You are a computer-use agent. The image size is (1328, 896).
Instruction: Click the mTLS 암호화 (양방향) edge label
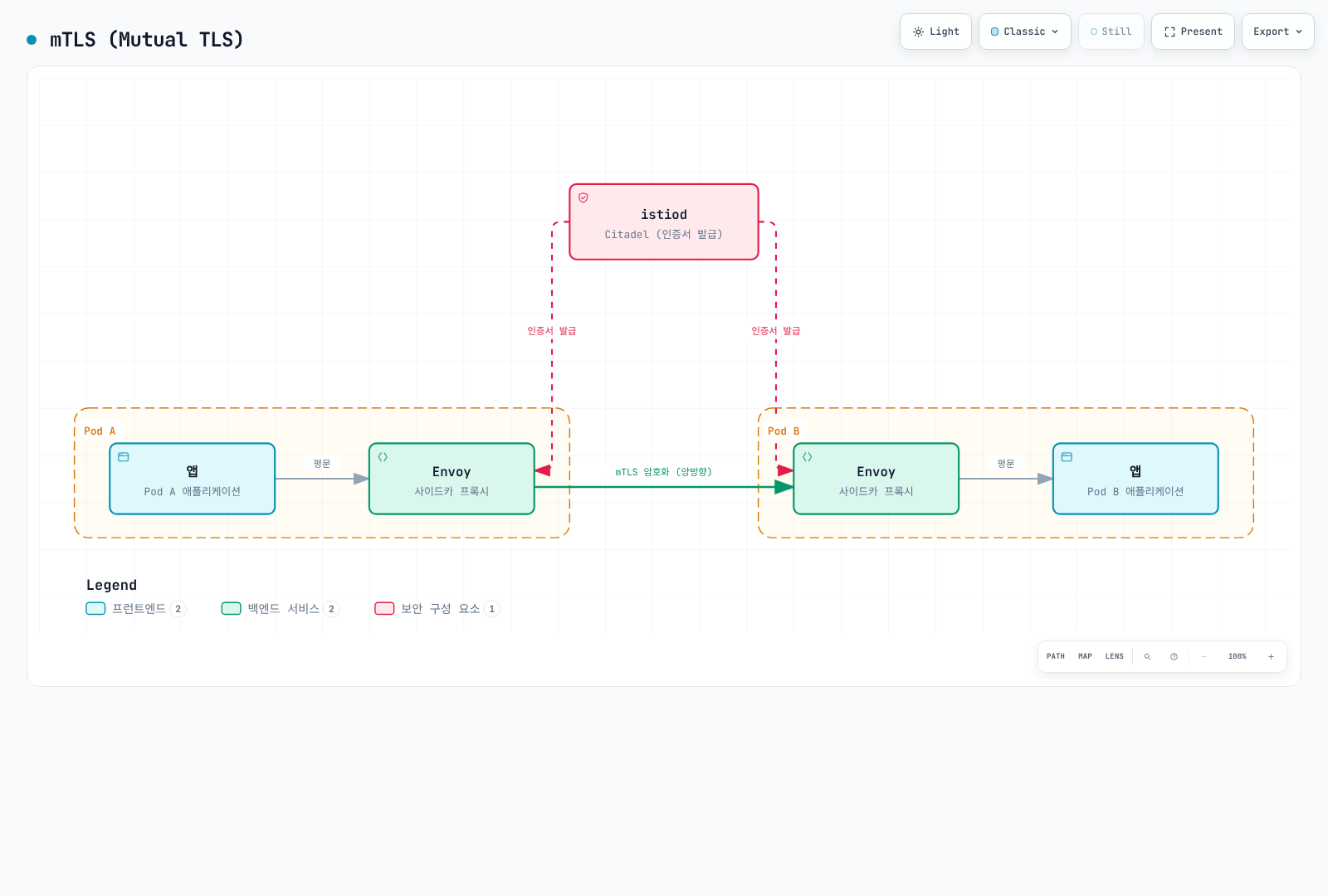pyautogui.click(x=663, y=472)
